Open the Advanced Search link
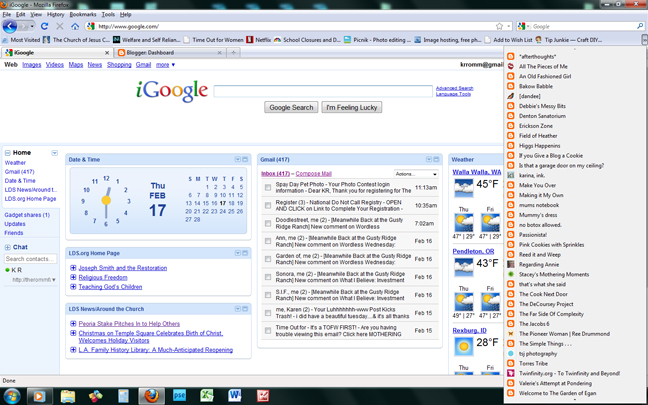The image size is (648, 405). (454, 88)
